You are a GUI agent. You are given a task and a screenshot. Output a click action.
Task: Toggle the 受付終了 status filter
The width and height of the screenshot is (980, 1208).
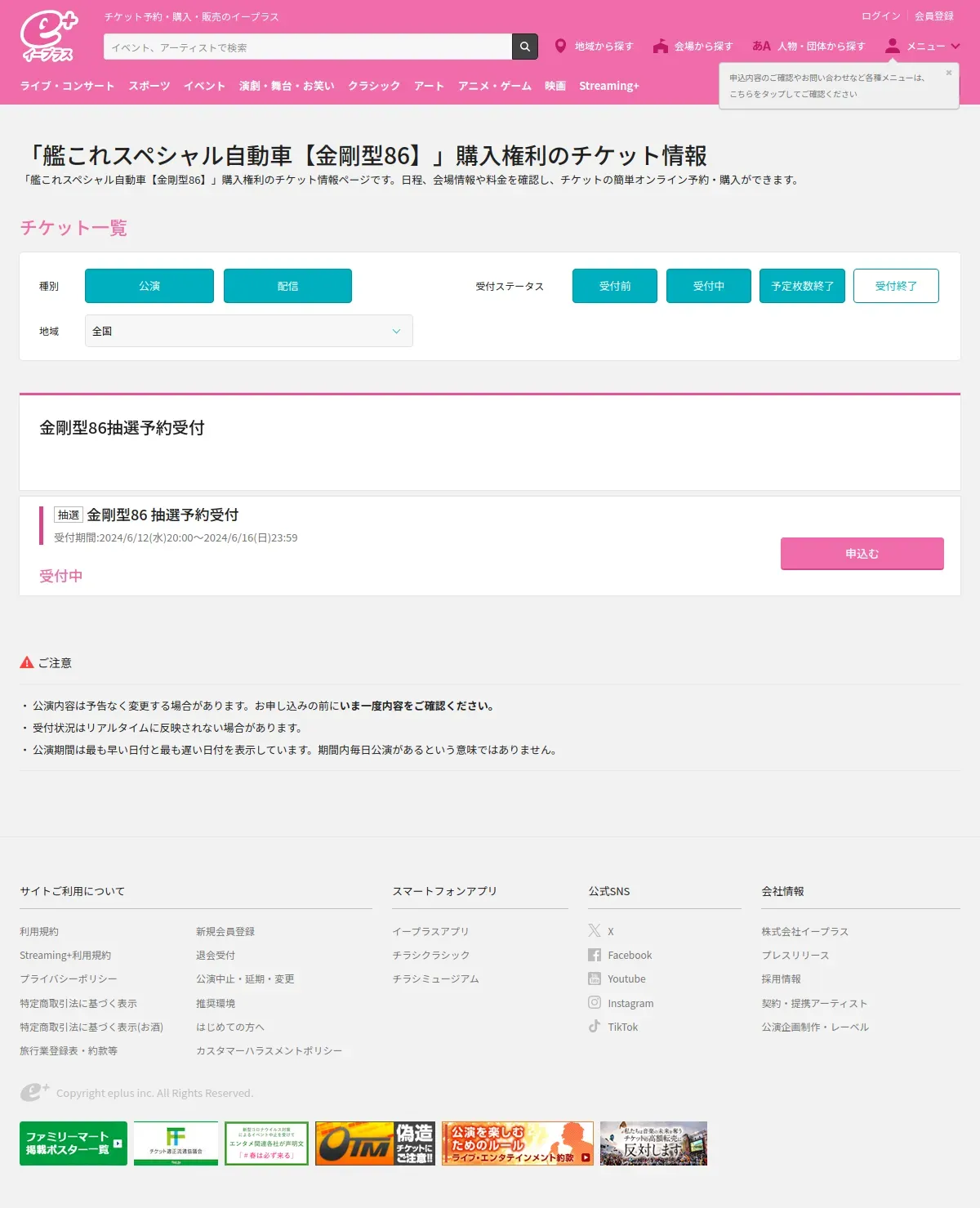896,286
